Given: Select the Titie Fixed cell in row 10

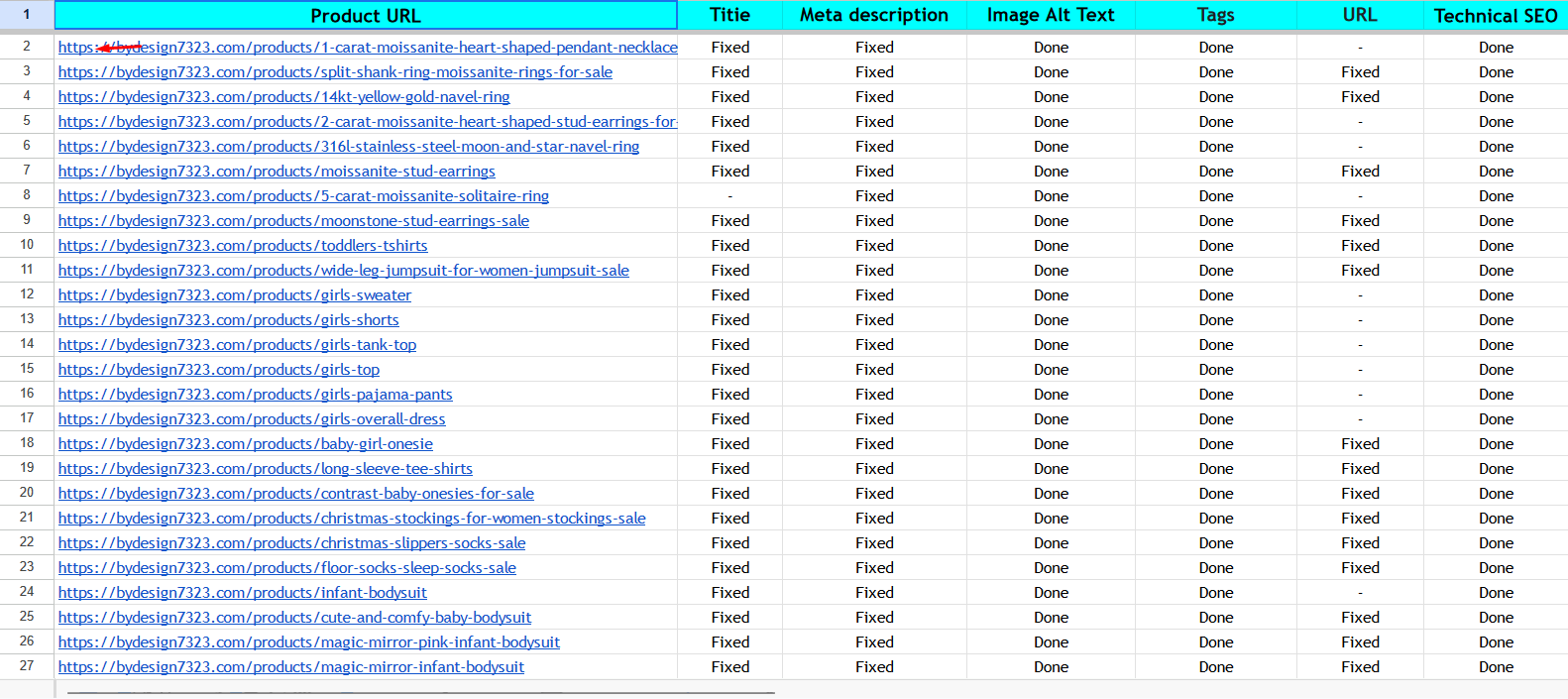Looking at the screenshot, I should point(730,246).
